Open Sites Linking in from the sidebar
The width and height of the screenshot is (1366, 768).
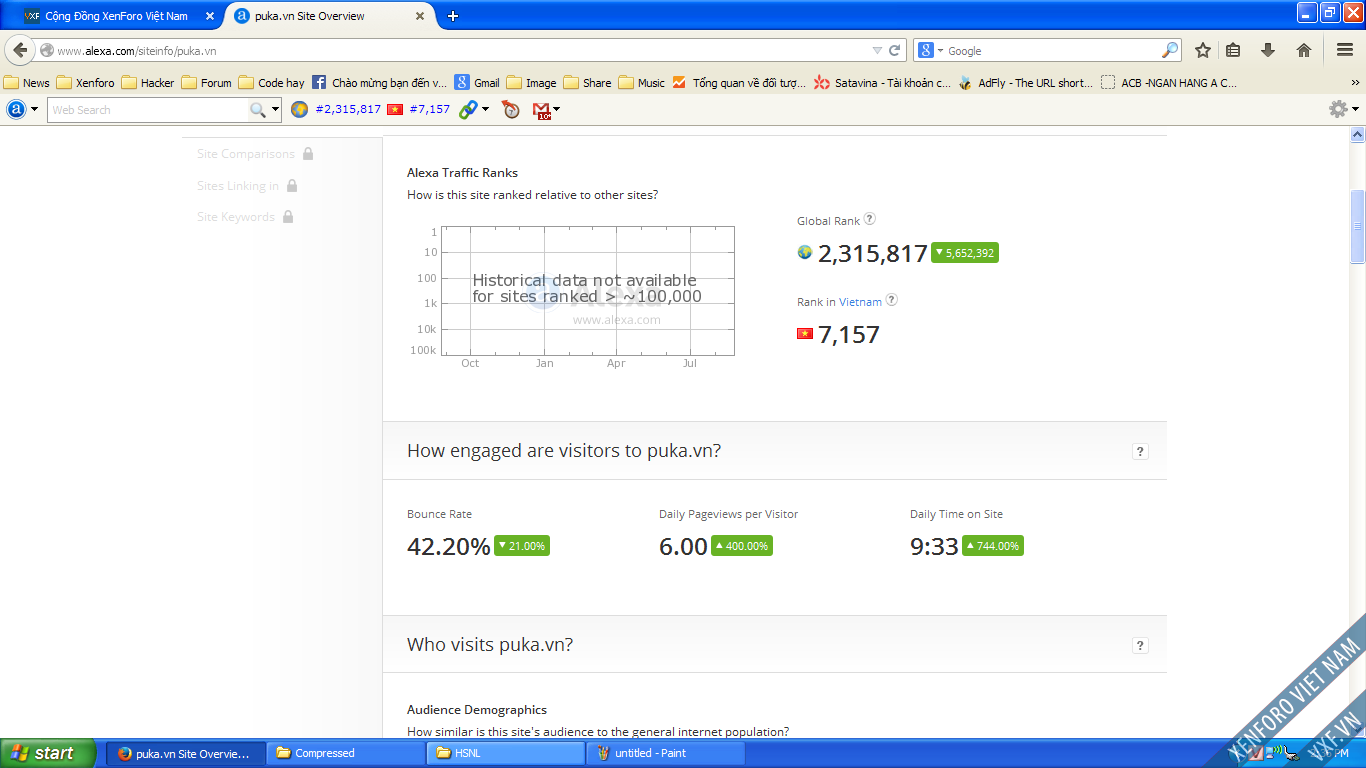[247, 185]
